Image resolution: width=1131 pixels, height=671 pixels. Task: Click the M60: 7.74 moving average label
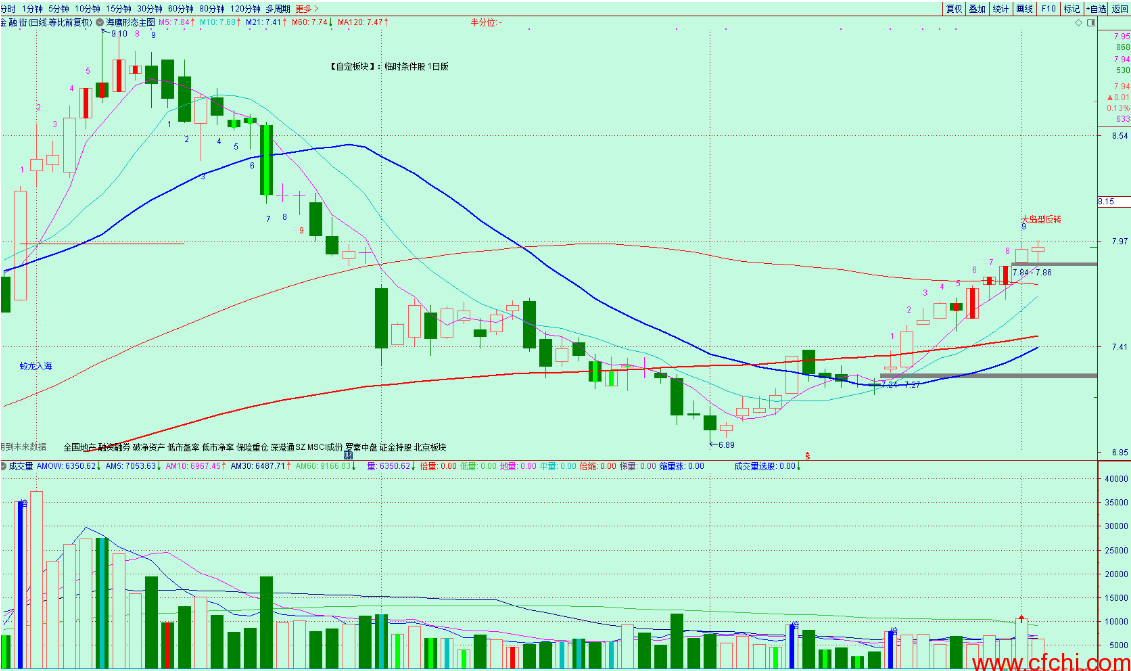point(312,22)
